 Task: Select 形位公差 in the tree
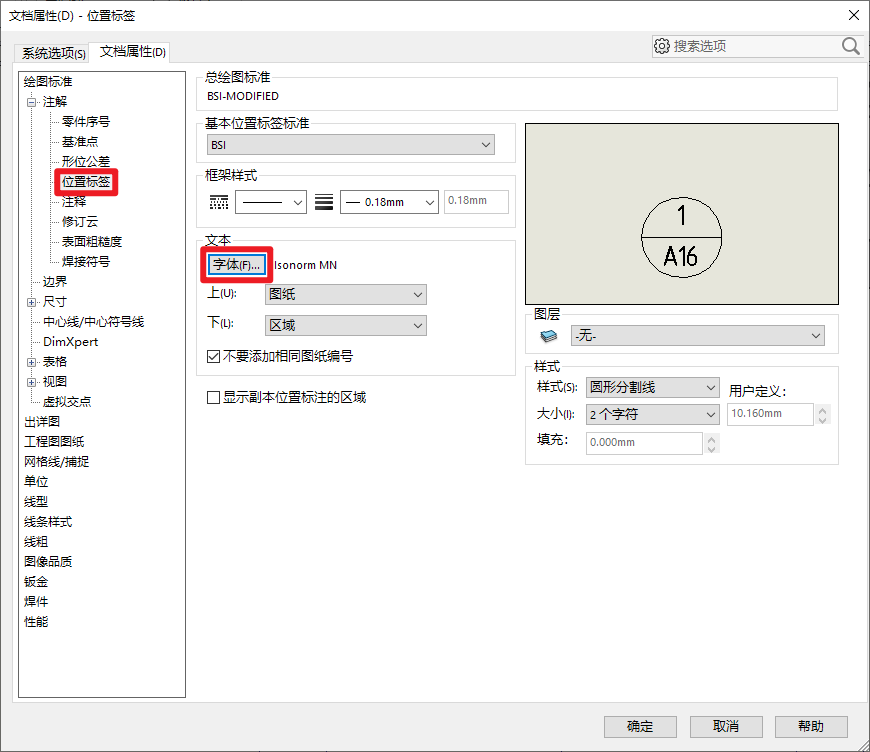click(x=85, y=161)
